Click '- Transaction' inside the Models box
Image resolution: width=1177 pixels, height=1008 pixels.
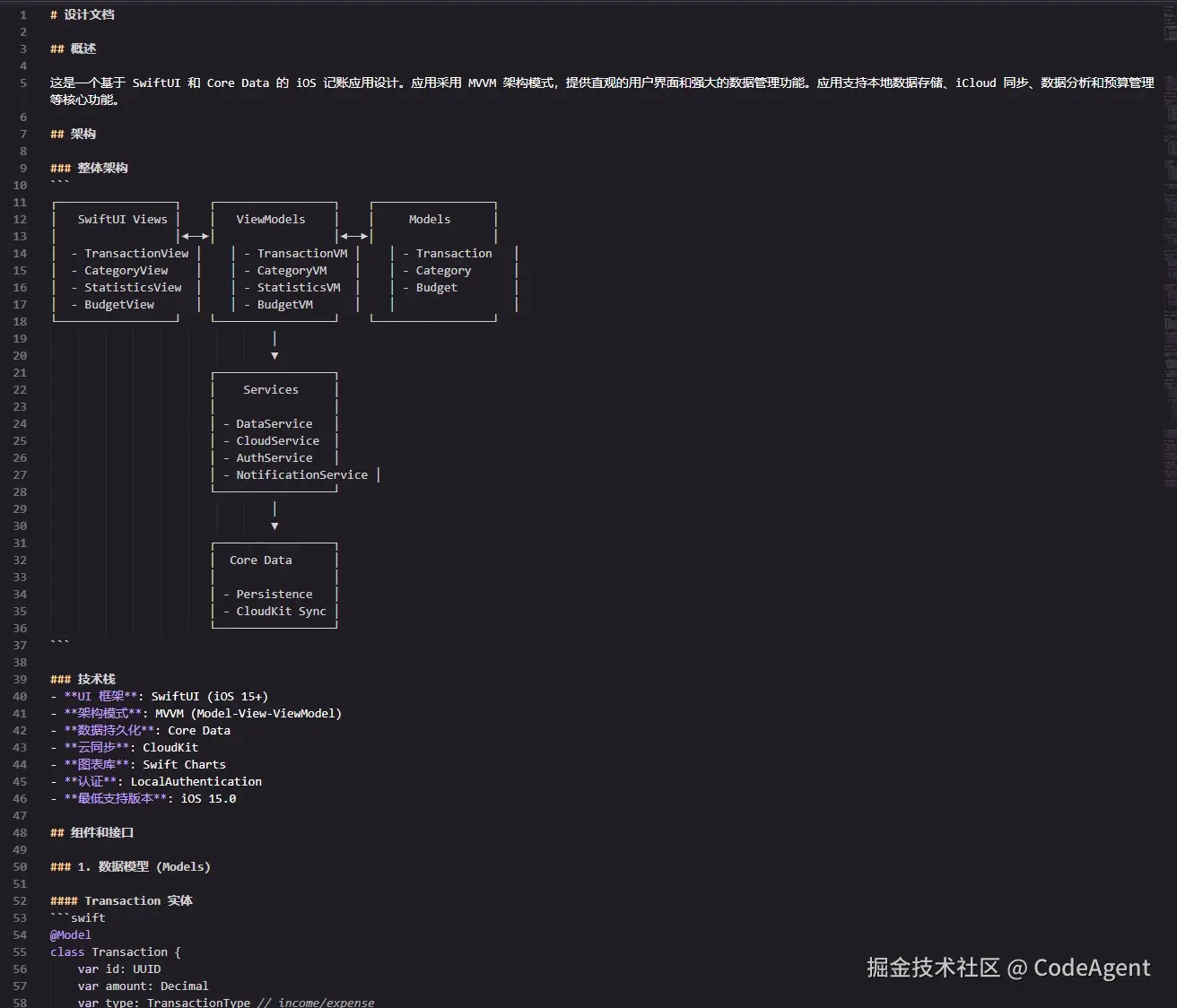coord(447,253)
